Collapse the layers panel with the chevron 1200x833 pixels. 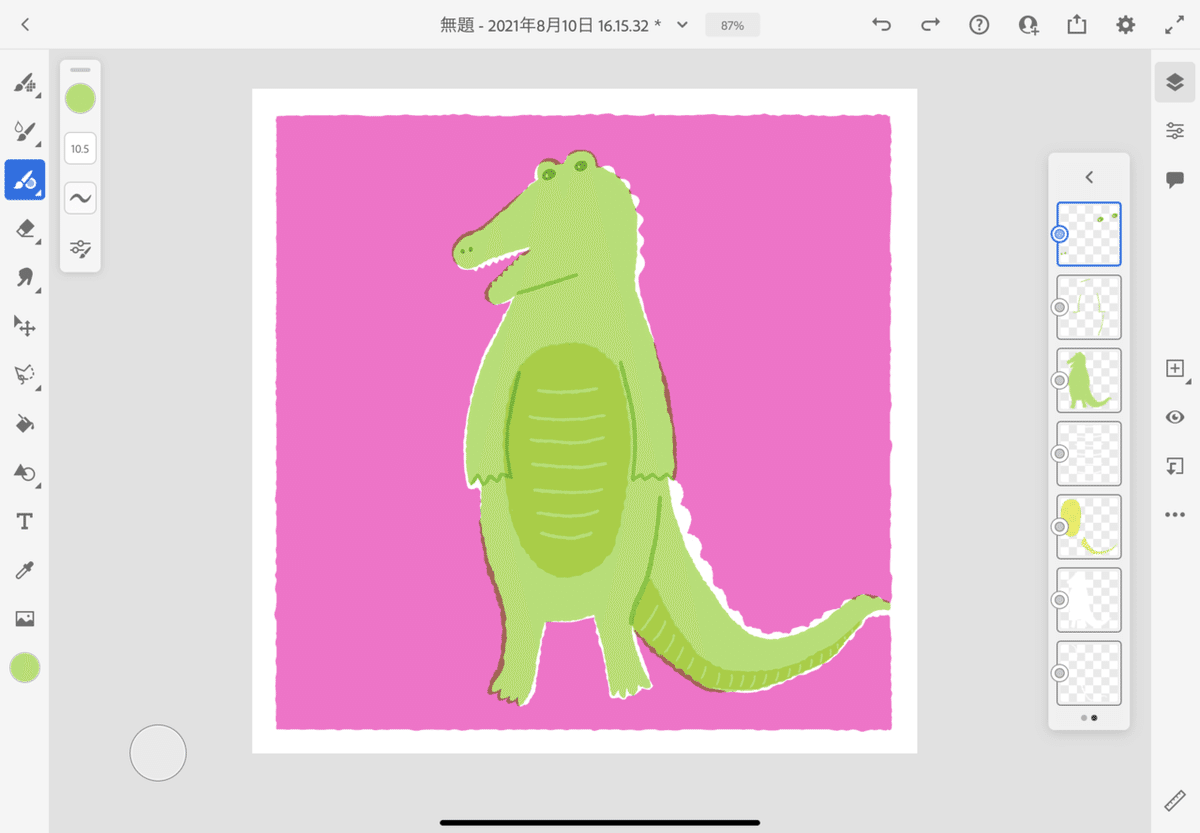click(x=1088, y=177)
